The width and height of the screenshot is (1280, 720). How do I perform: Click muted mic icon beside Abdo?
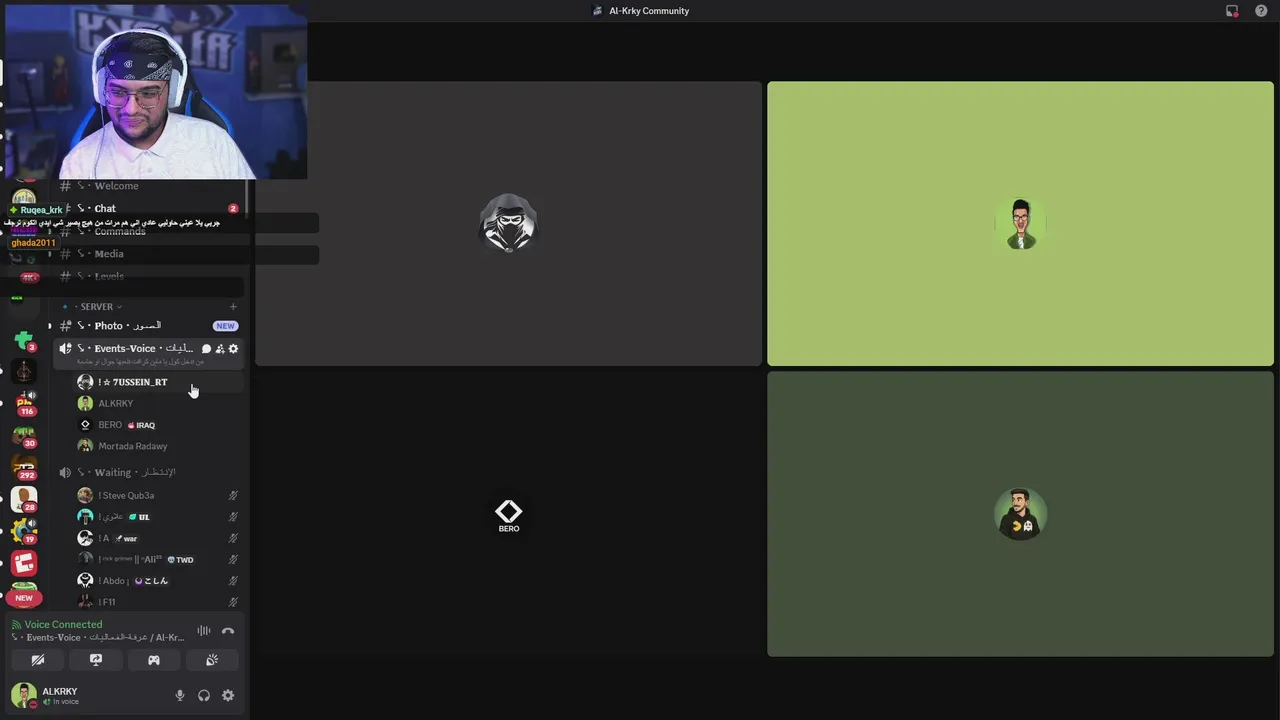233,581
